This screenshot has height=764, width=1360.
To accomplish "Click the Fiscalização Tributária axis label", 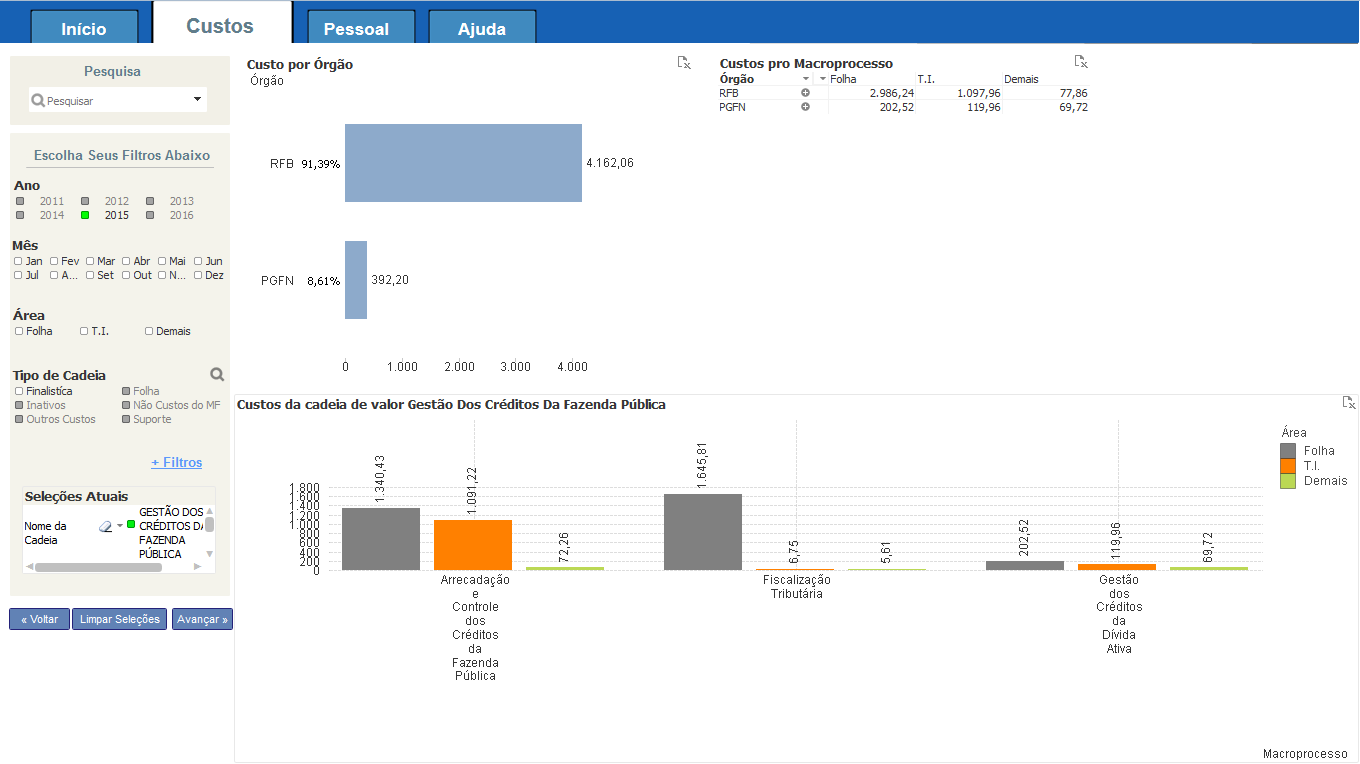I will pyautogui.click(x=797, y=587).
